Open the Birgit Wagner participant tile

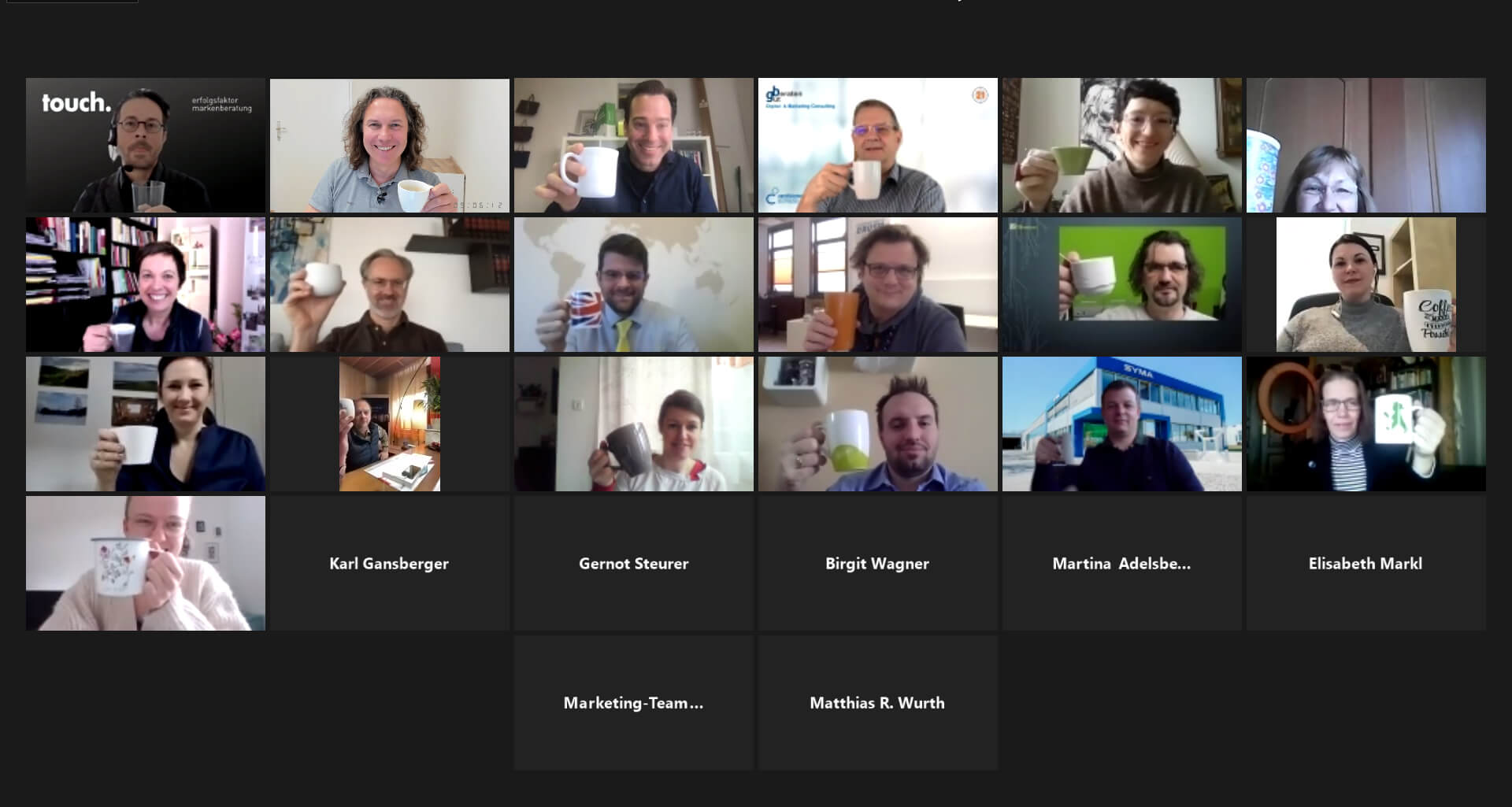[x=878, y=563]
